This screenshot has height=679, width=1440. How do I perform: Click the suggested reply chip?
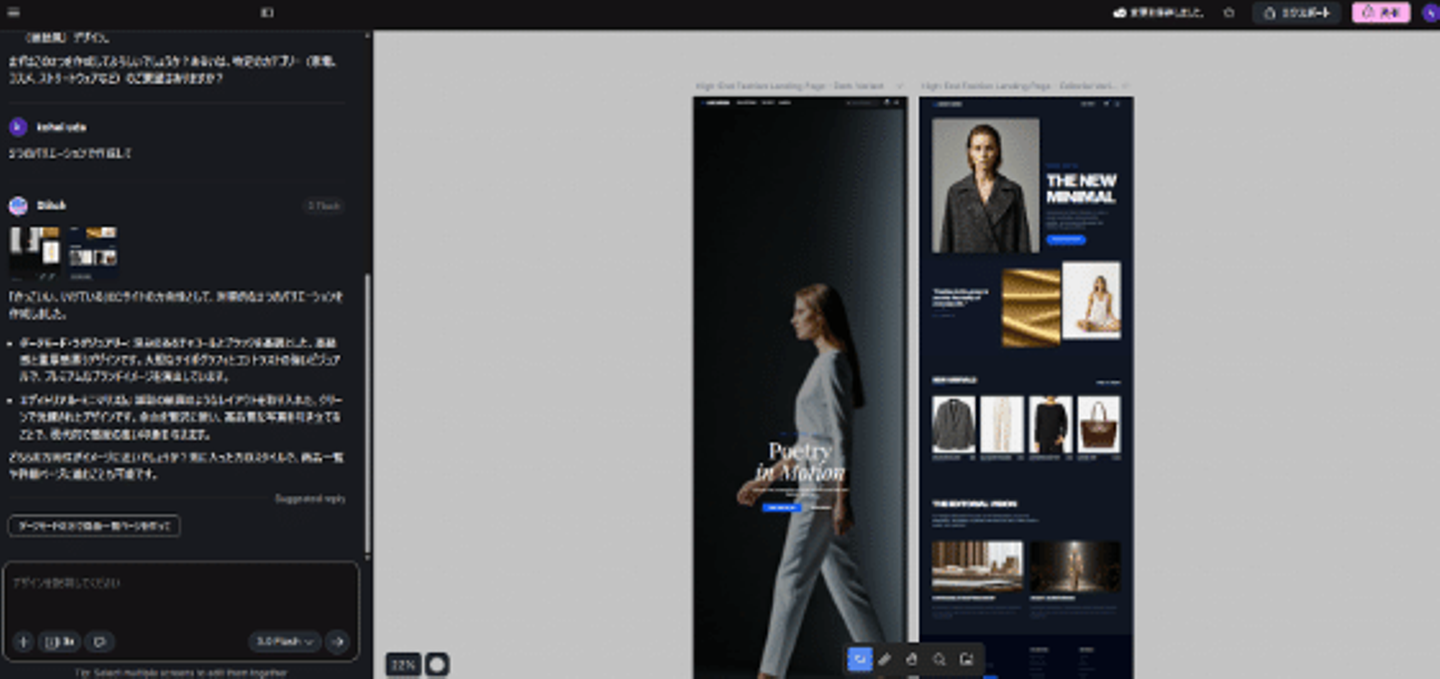click(94, 525)
